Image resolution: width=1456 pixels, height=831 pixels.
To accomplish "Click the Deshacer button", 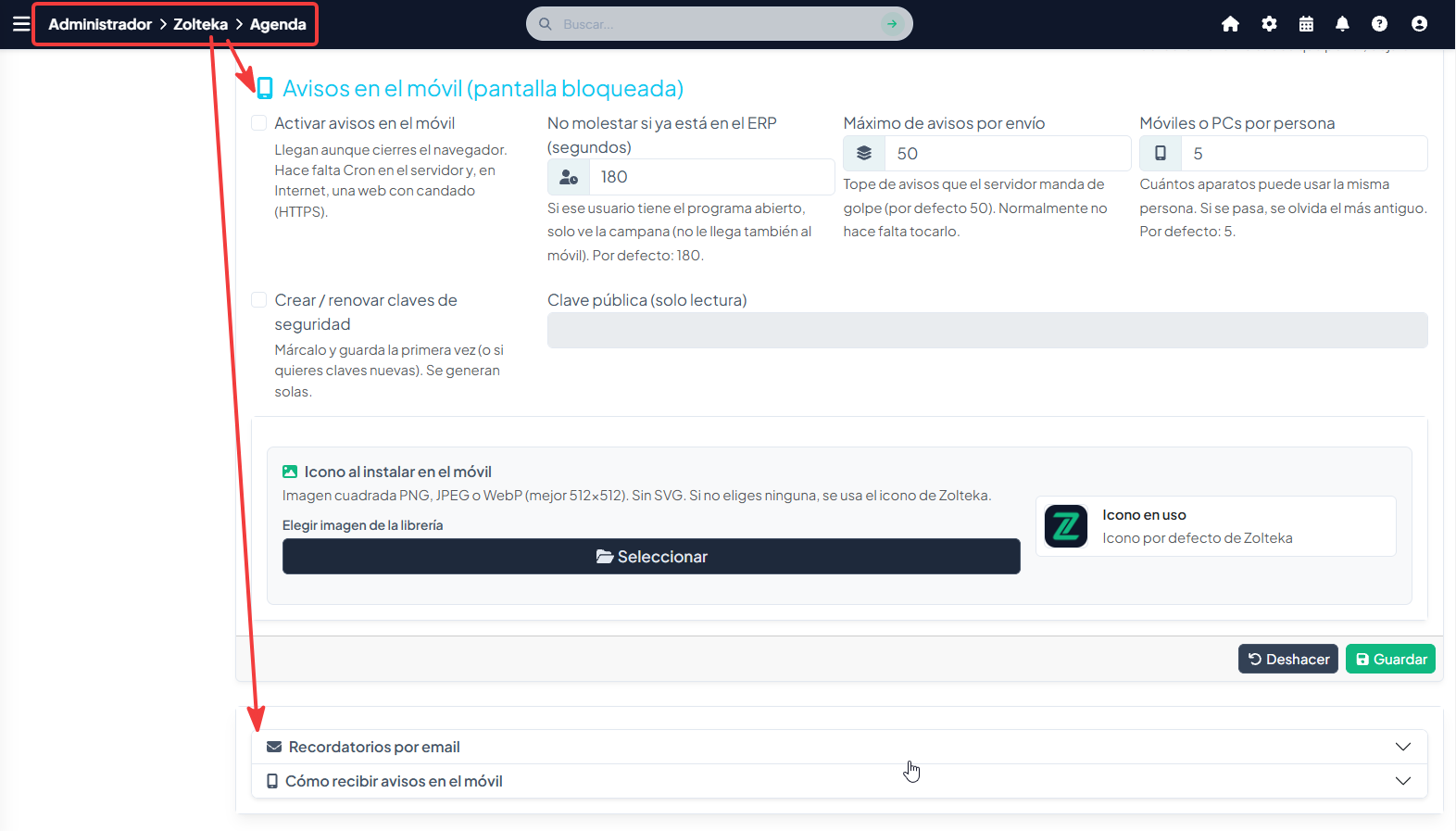I will point(1288,659).
